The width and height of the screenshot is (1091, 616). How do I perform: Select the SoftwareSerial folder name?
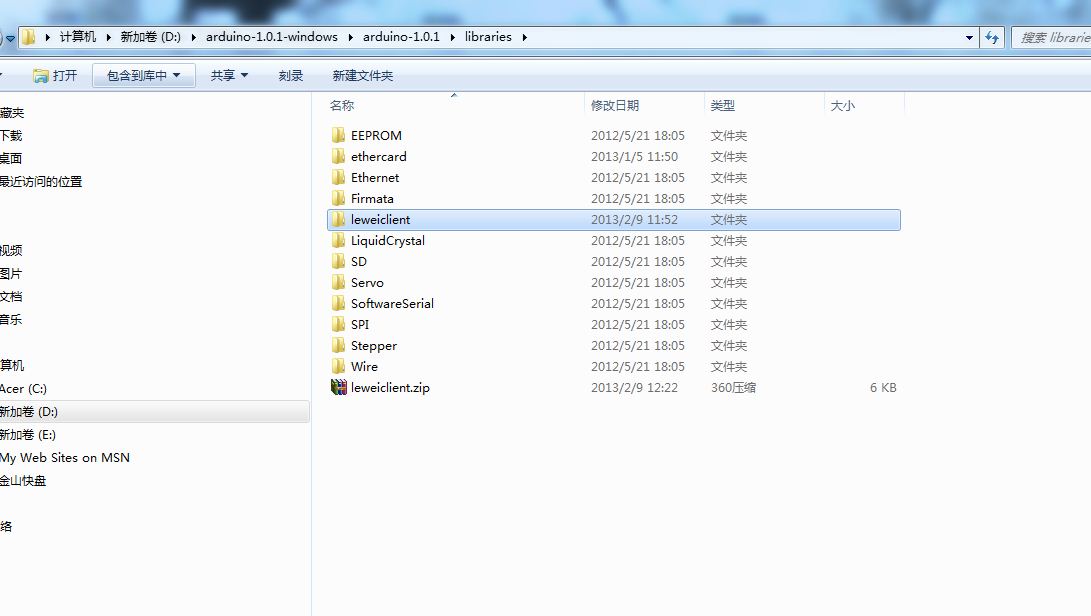click(392, 303)
